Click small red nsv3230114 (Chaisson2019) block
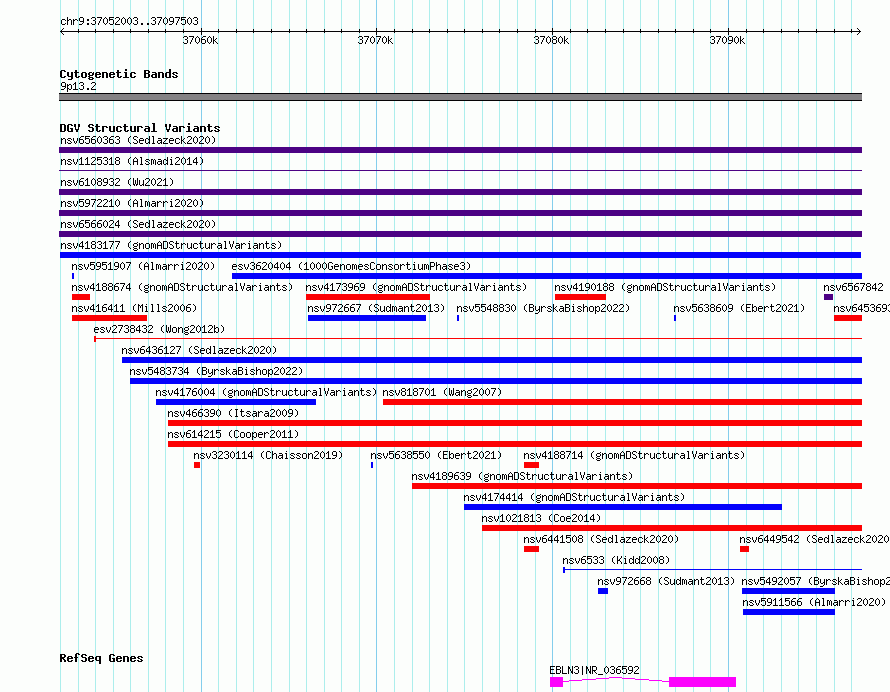 (197, 465)
